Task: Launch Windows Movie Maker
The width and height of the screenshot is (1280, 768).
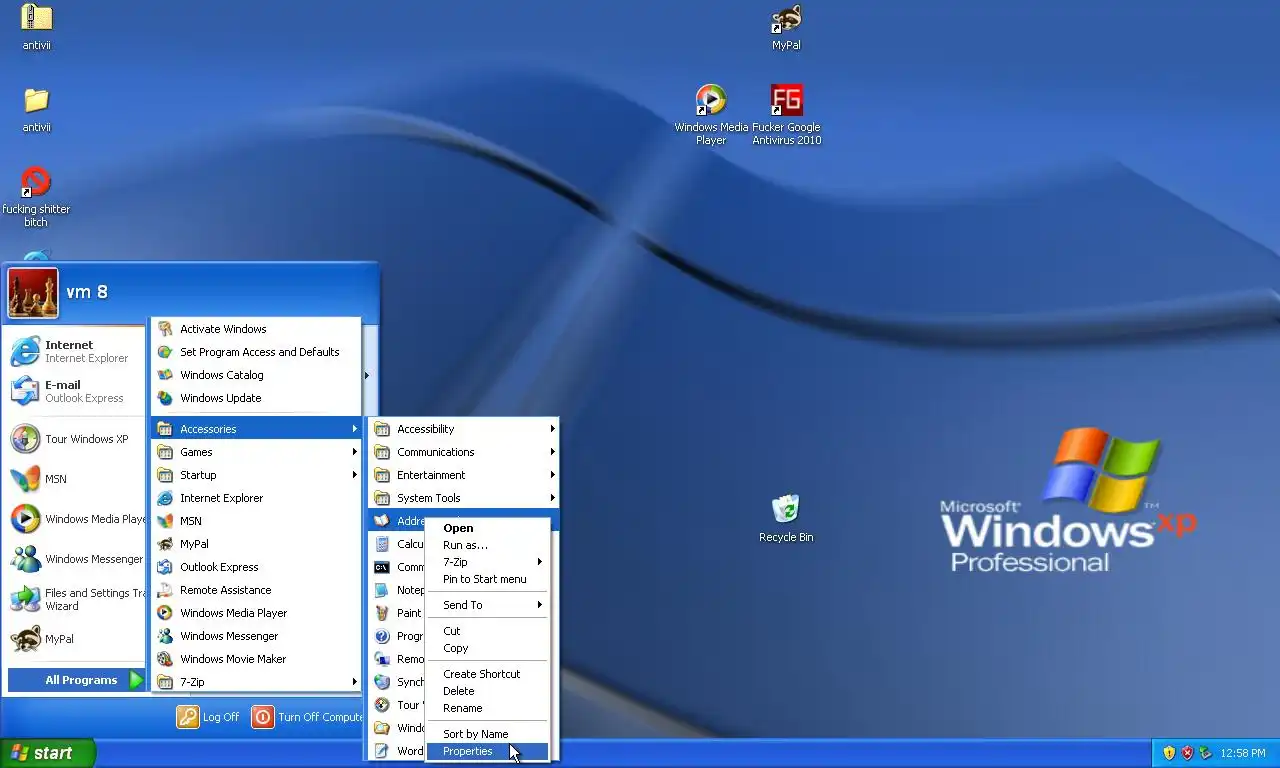Action: click(256, 659)
